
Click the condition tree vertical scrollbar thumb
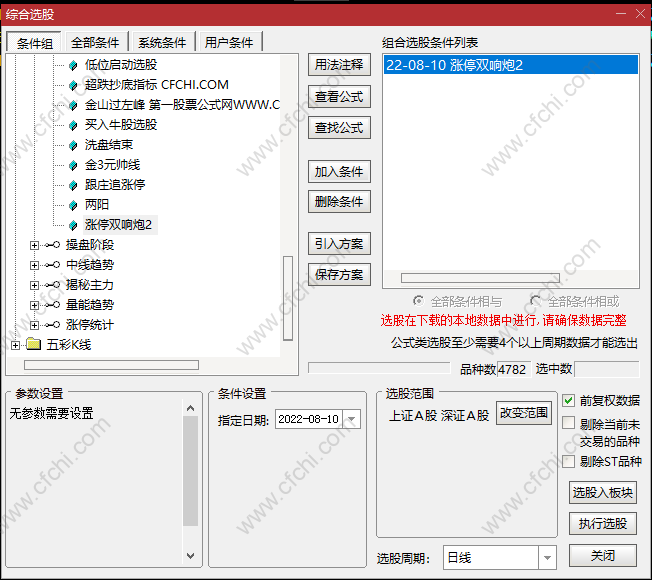288,298
